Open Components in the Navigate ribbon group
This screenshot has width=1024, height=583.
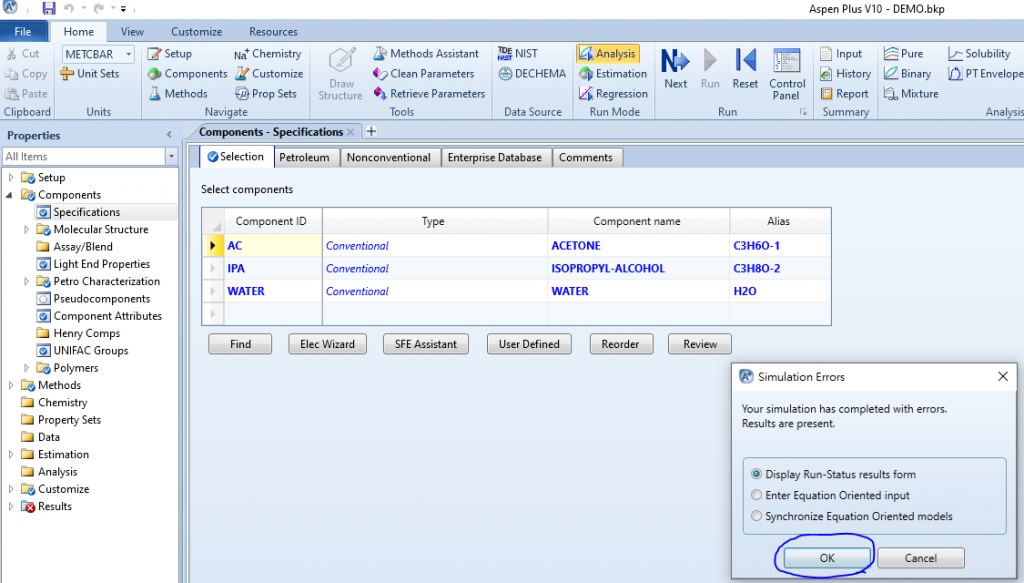click(187, 74)
